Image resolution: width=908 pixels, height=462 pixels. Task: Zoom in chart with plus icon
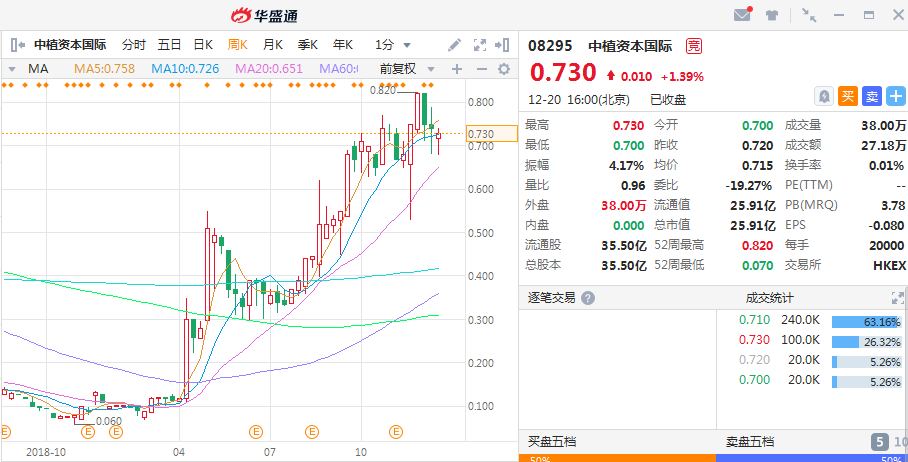457,69
